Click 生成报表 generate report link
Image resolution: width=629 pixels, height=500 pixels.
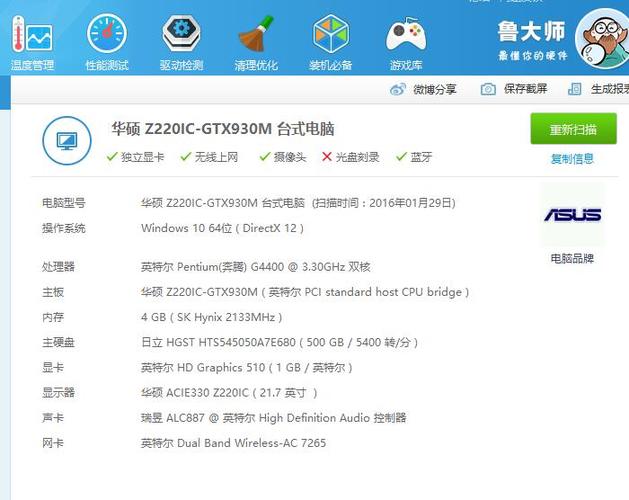coord(610,89)
